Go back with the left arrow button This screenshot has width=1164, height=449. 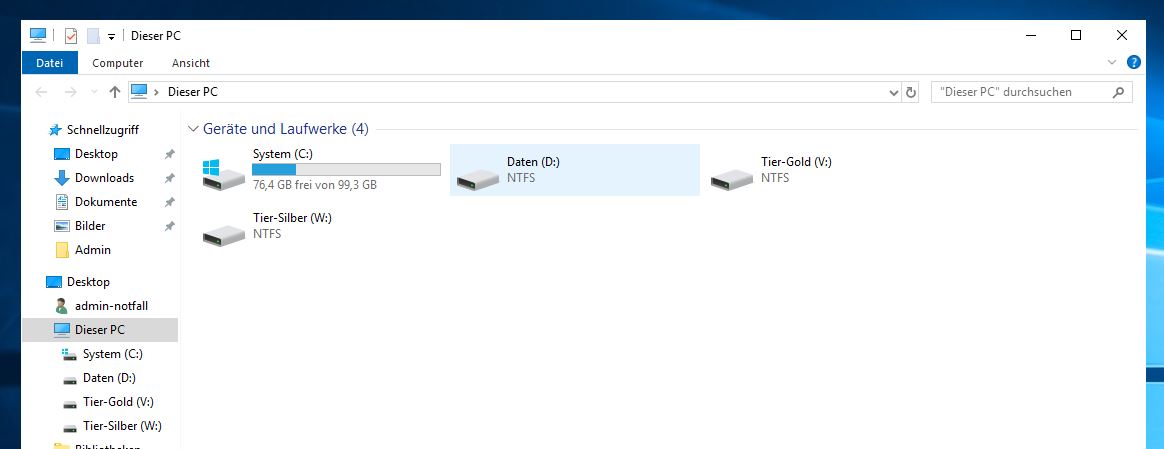coord(42,92)
